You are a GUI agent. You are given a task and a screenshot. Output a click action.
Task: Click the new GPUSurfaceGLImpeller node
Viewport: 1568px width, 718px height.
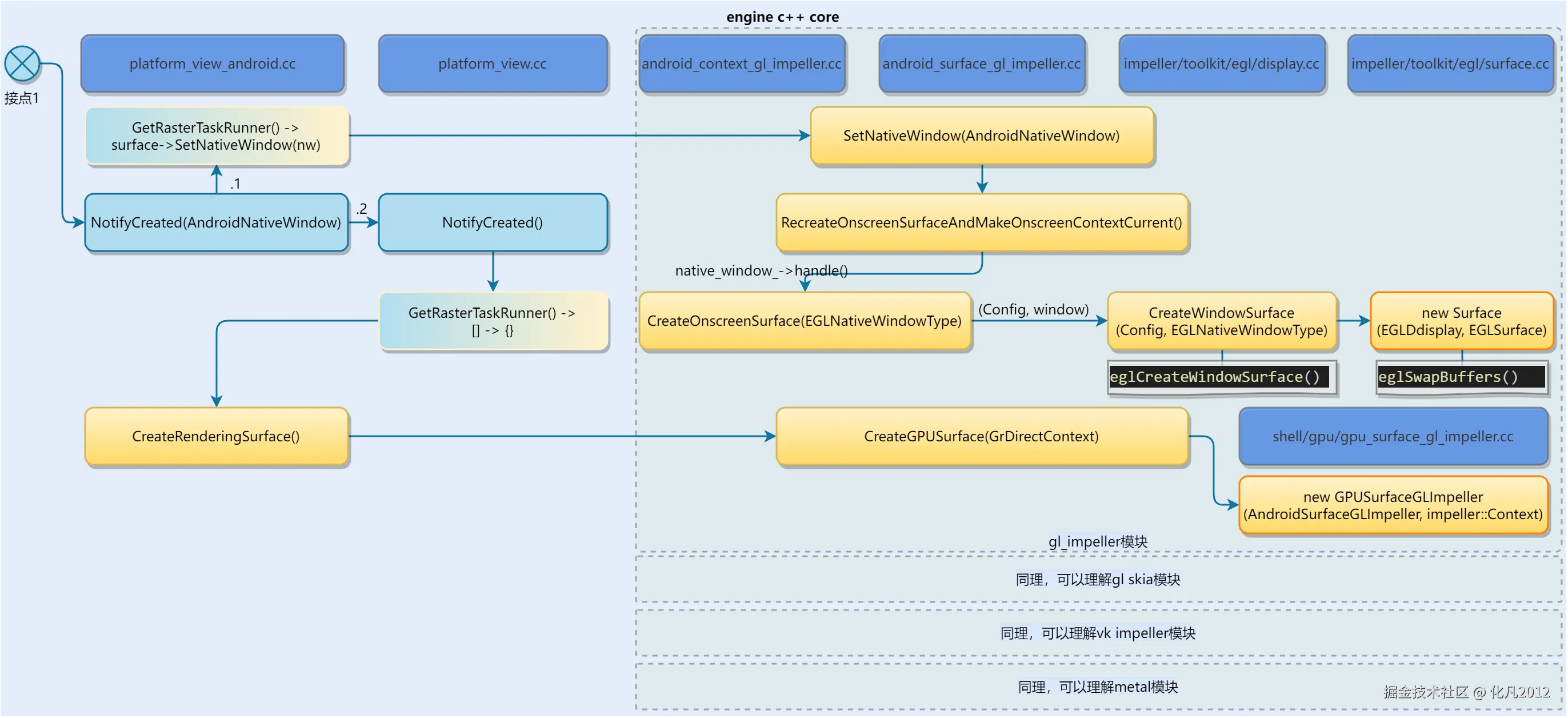[1393, 505]
